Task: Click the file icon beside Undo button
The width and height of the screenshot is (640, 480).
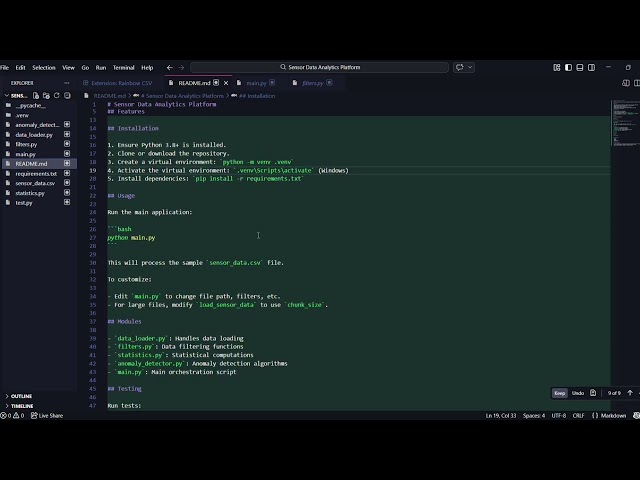Action: tap(593, 393)
